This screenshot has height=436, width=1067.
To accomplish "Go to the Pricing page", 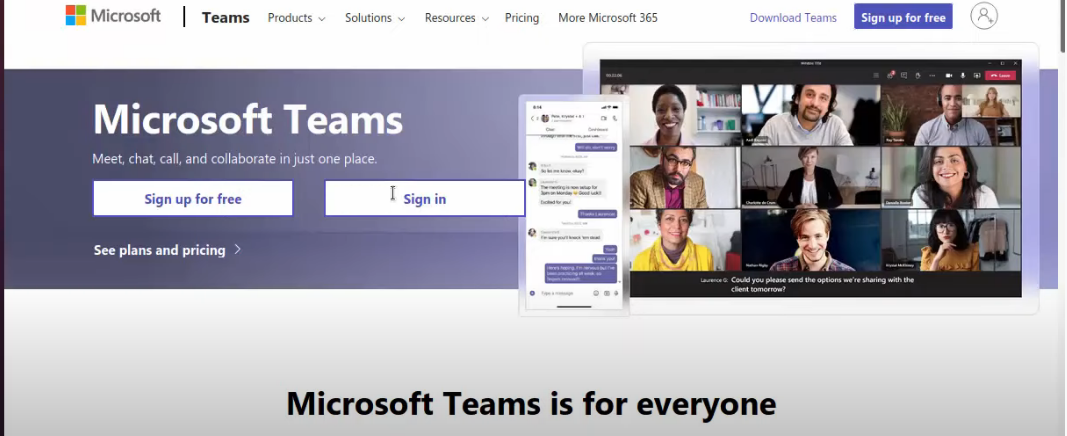I will coord(522,18).
